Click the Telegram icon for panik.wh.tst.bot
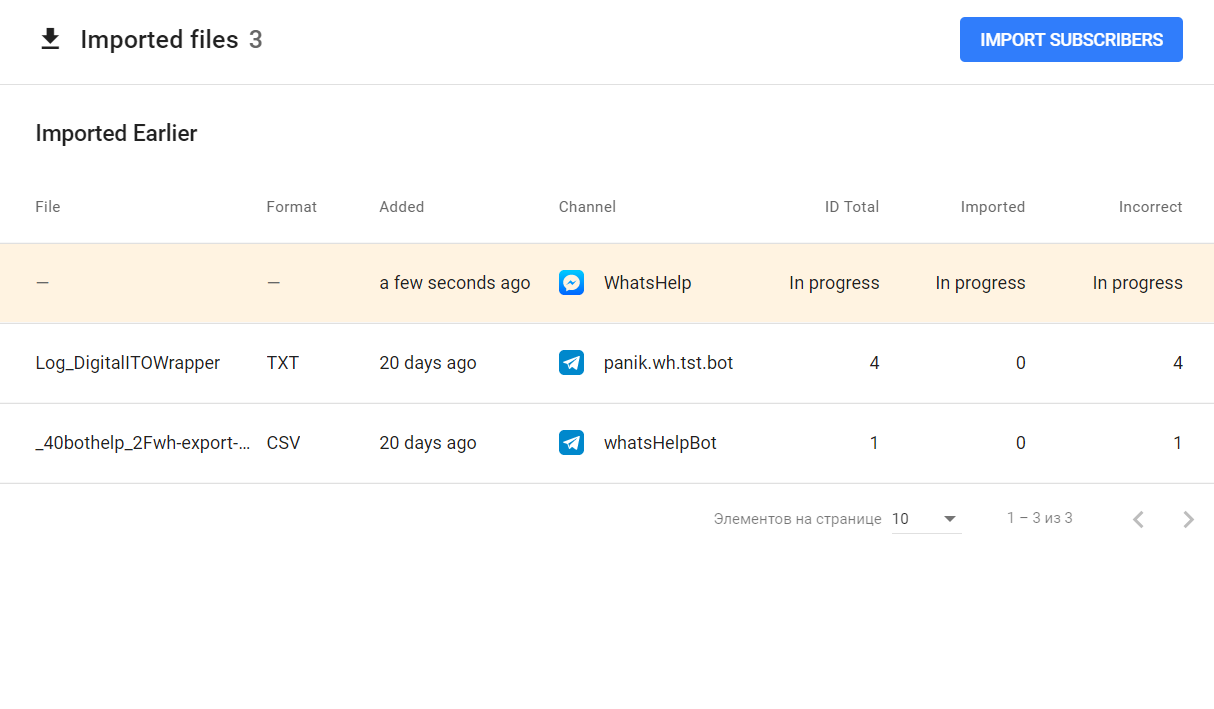Image resolution: width=1214 pixels, height=709 pixels. pyautogui.click(x=571, y=363)
